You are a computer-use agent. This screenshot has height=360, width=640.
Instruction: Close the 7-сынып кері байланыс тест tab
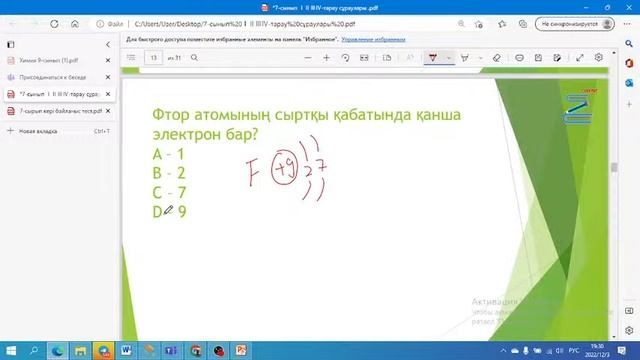(x=108, y=111)
